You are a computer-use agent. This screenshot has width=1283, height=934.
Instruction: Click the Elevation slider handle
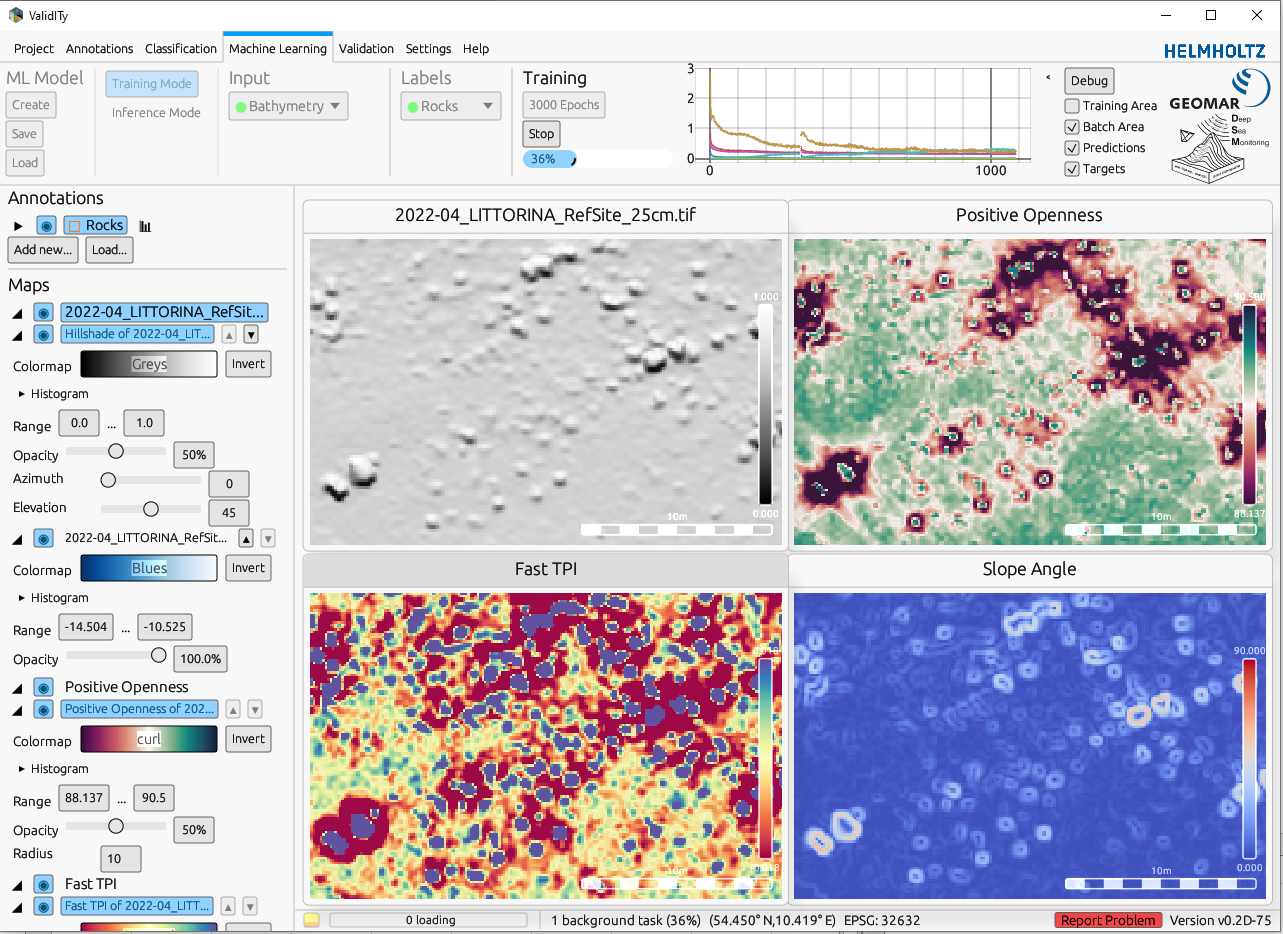[x=151, y=509]
